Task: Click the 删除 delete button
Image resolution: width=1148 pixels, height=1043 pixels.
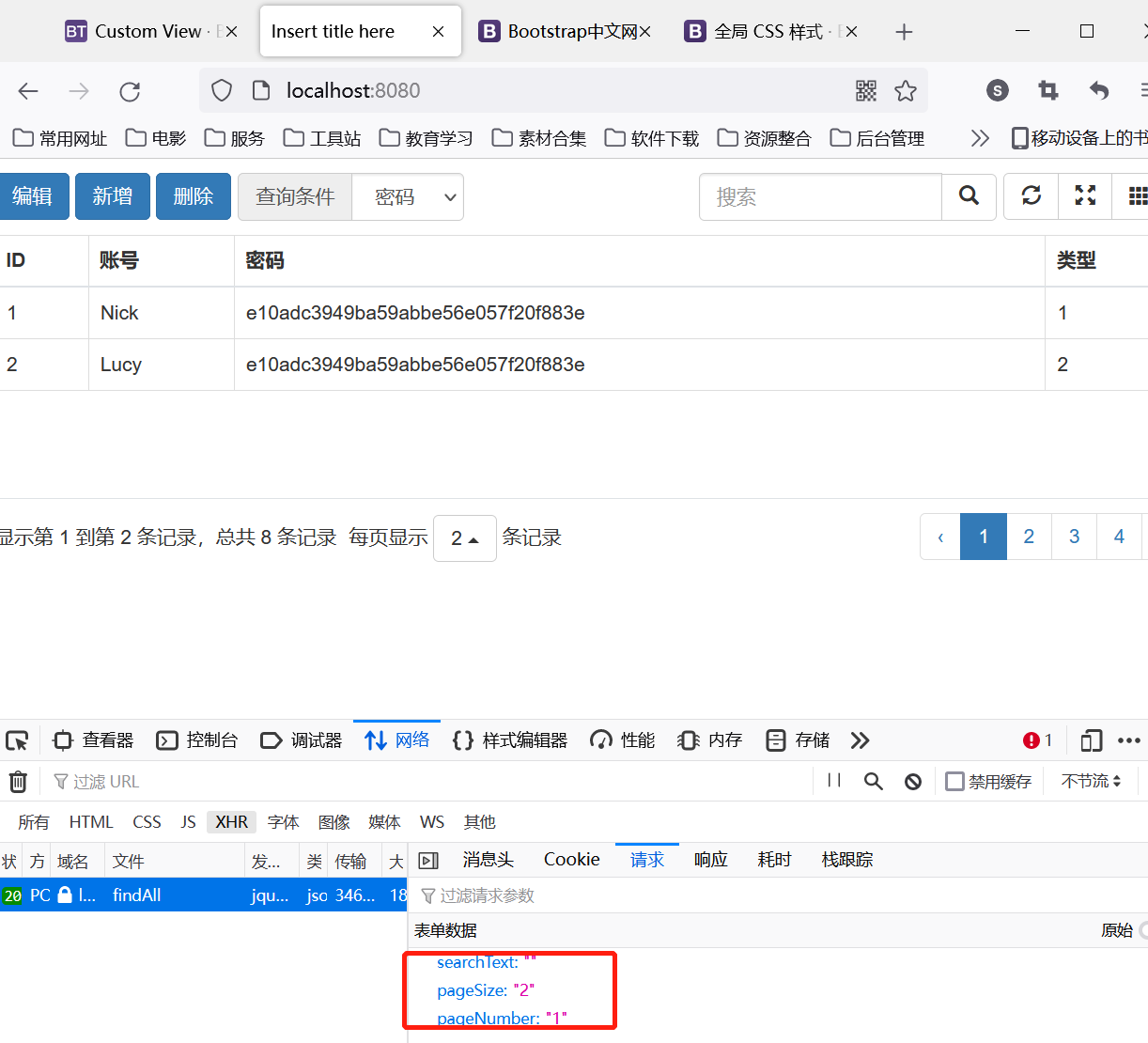Action: 194,196
